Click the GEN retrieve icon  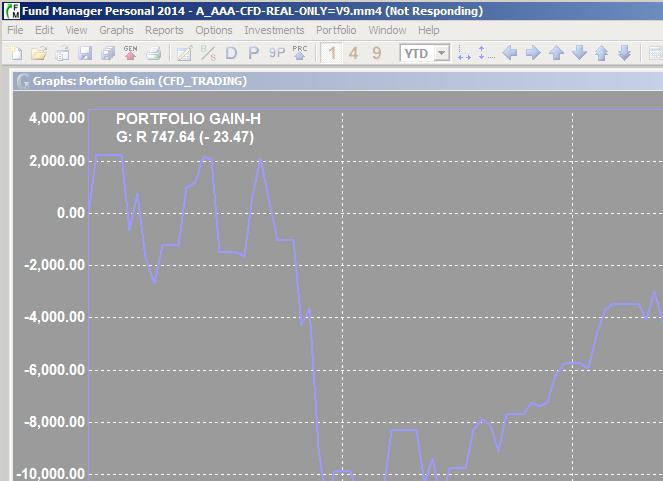click(131, 53)
